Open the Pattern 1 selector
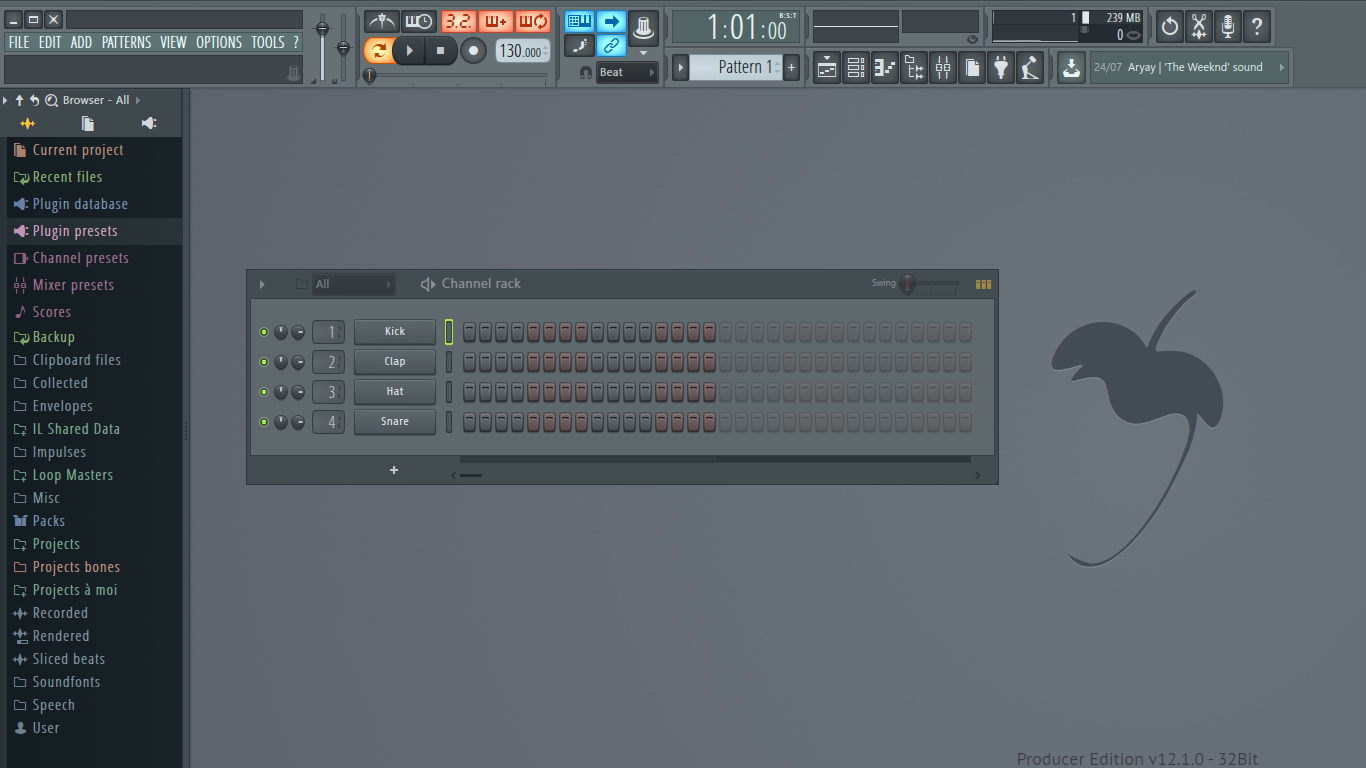1366x768 pixels. tap(737, 67)
